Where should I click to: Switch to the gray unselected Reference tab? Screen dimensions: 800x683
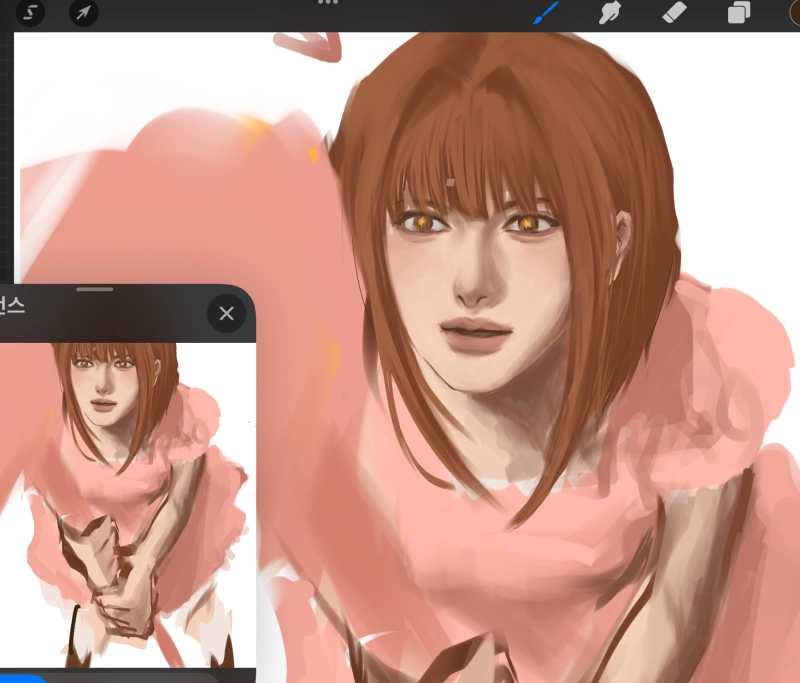point(130,678)
